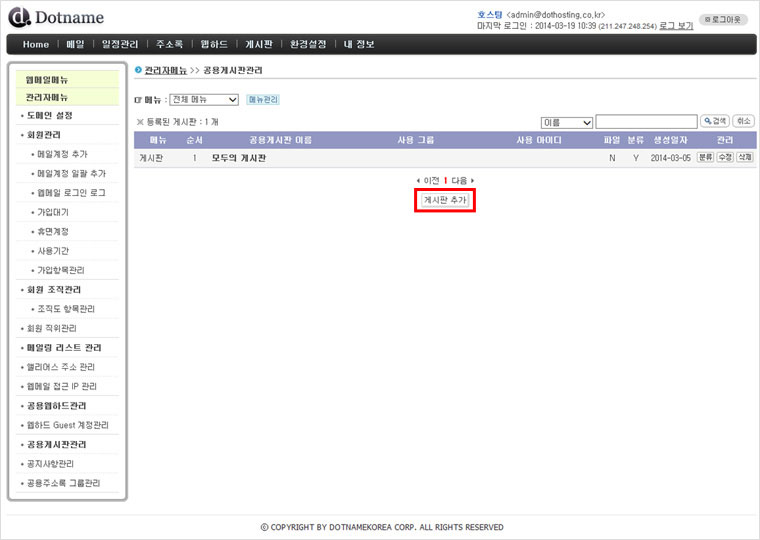Viewport: 760px width, 540px height.
Task: Open 모두의 게시판 board entry
Action: 239,158
